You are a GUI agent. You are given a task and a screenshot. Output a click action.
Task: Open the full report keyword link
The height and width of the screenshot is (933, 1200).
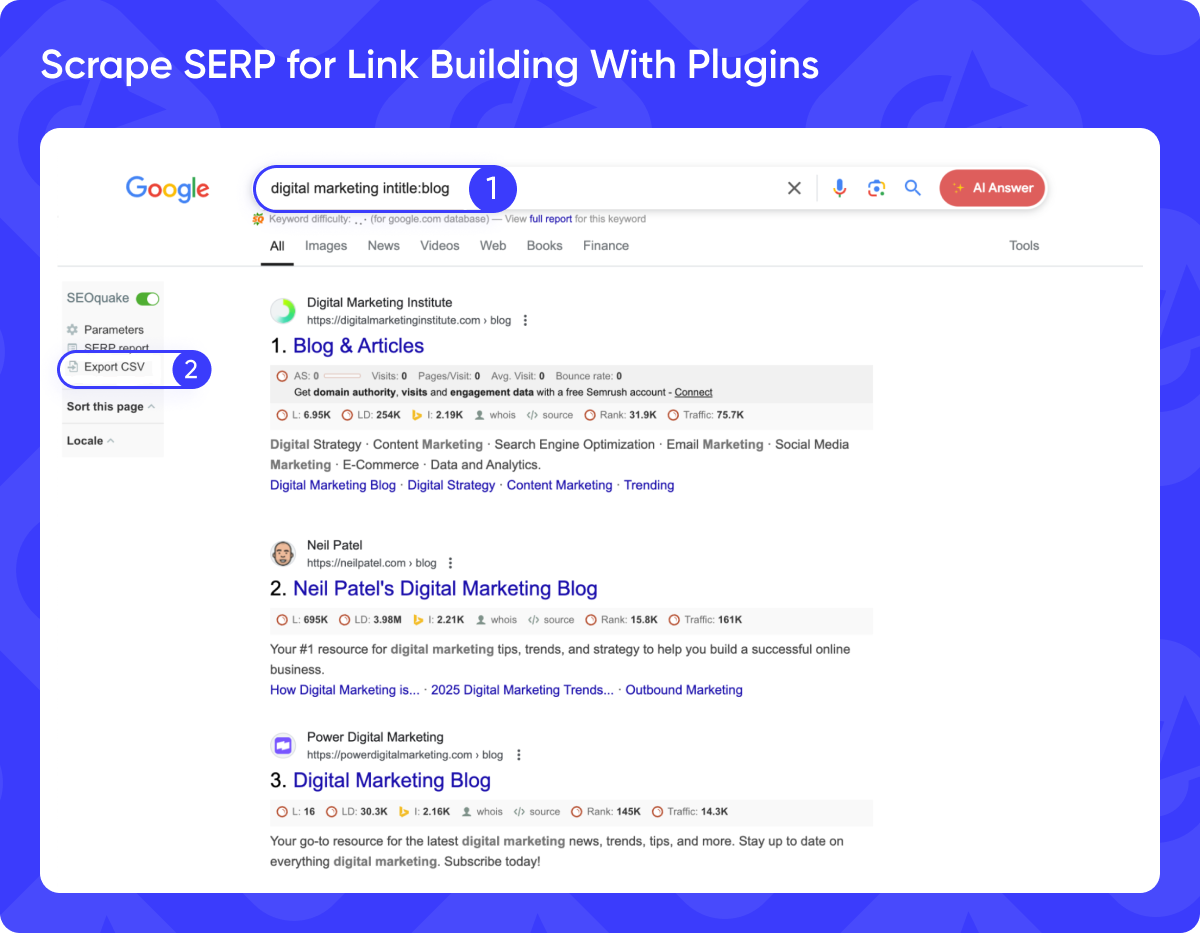(x=551, y=219)
